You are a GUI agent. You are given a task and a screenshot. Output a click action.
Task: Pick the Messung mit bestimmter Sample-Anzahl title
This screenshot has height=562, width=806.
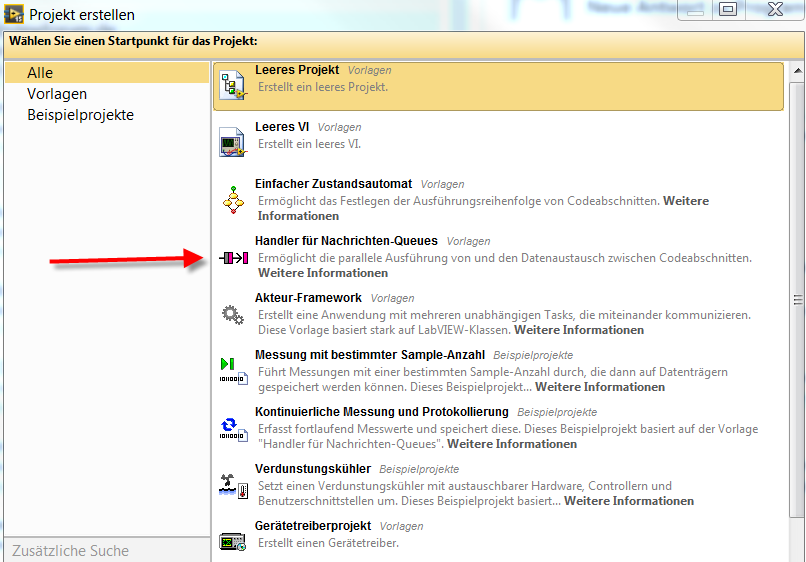coord(370,355)
